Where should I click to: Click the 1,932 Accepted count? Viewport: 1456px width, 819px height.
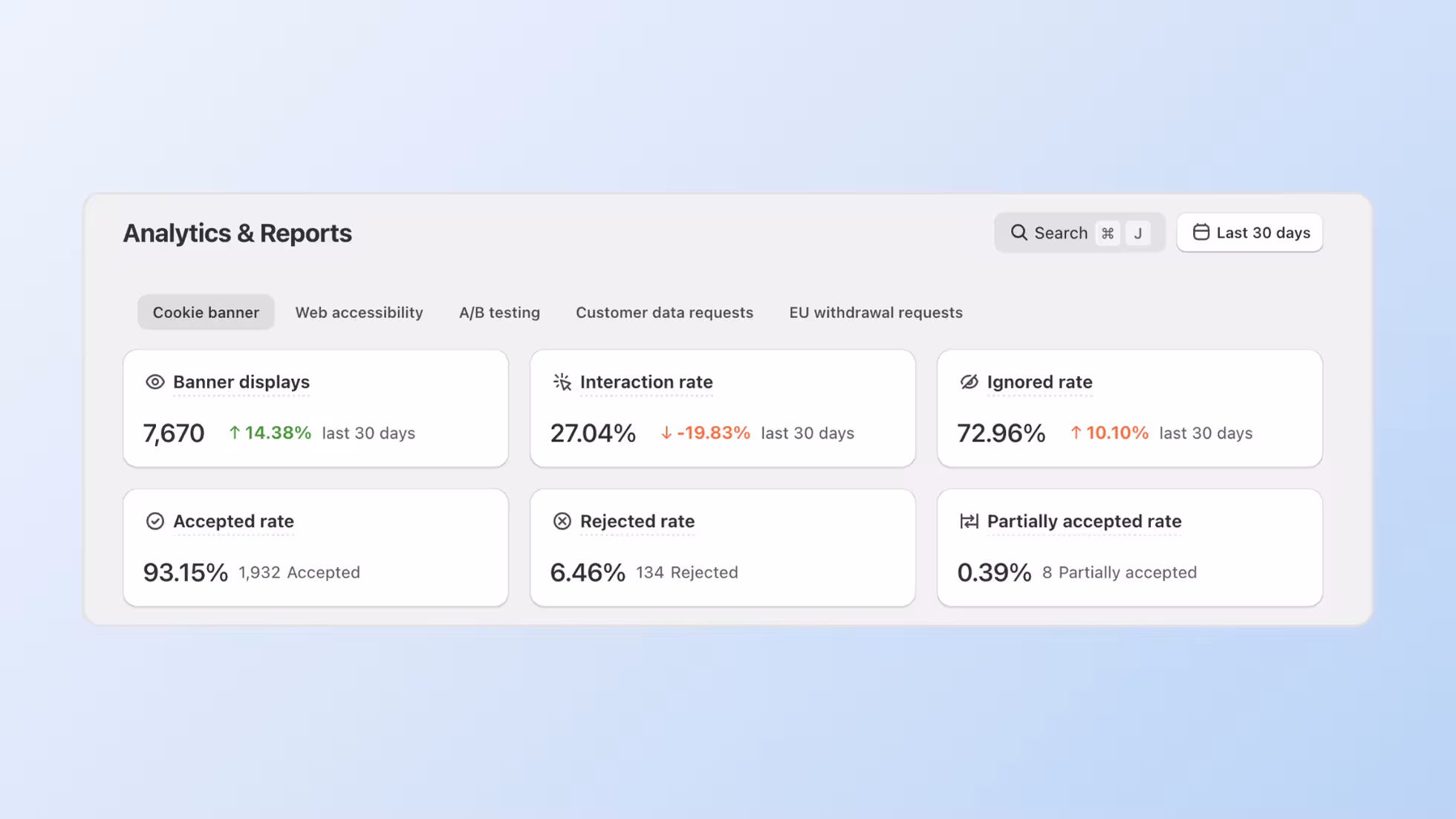coord(299,572)
